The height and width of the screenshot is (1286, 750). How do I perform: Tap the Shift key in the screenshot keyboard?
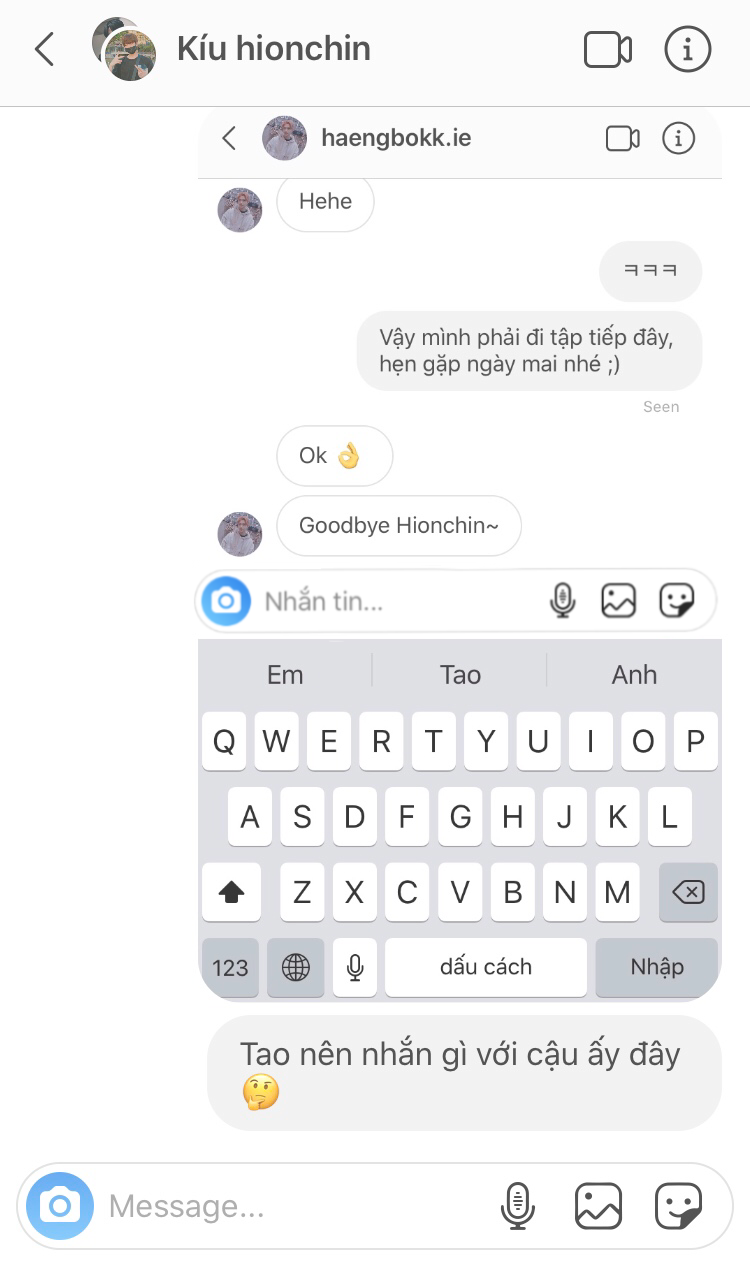point(231,892)
